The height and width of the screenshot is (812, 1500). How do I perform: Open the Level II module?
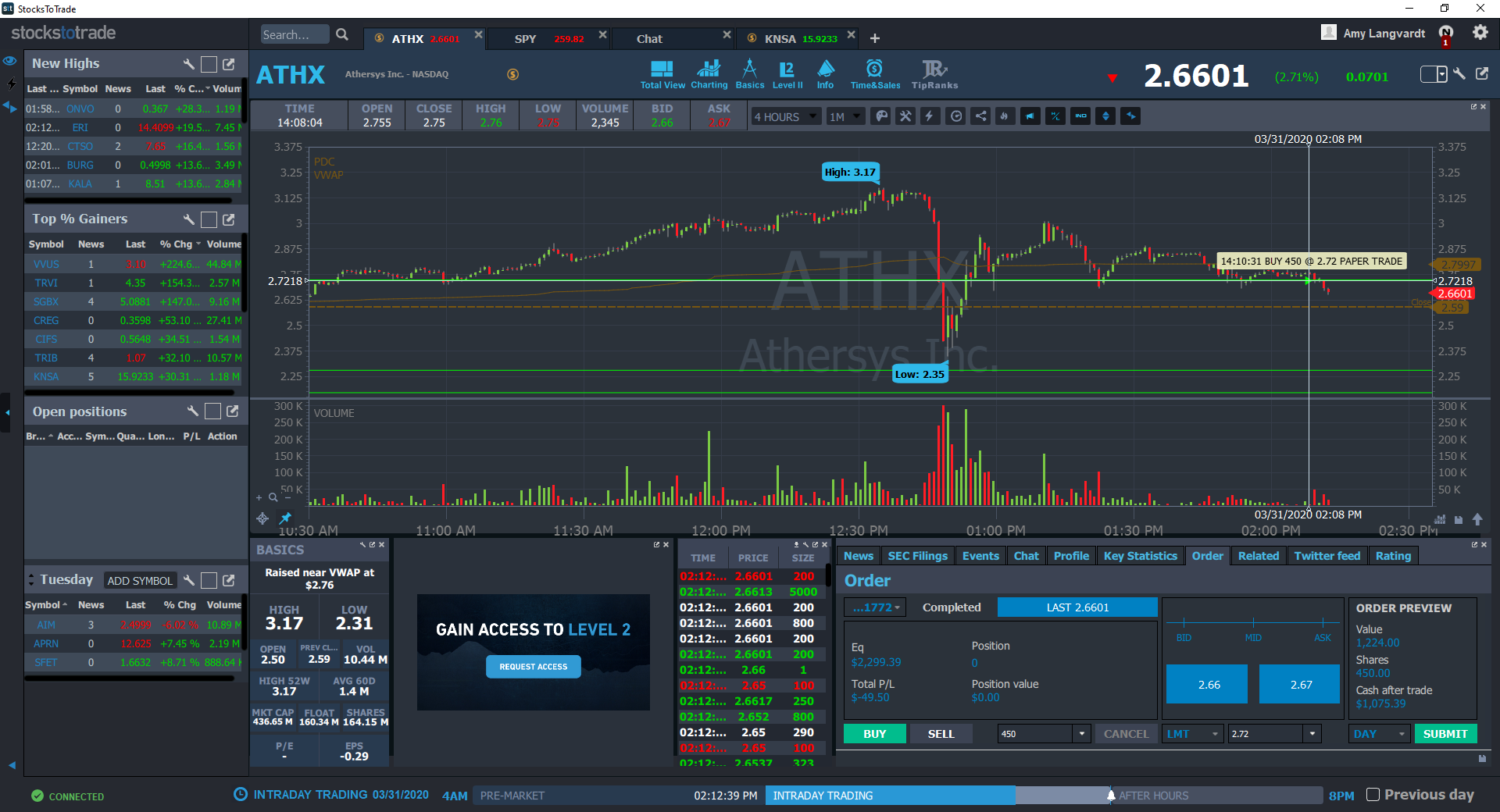787,74
